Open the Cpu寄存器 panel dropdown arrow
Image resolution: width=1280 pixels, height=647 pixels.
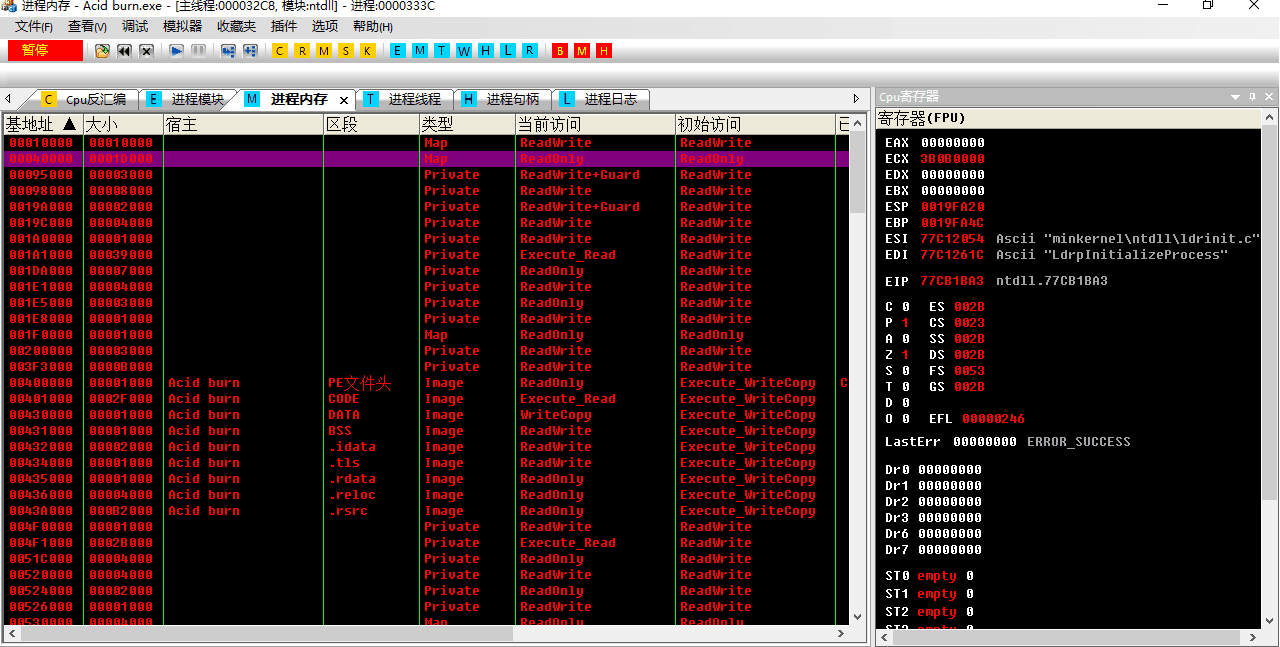(1235, 97)
